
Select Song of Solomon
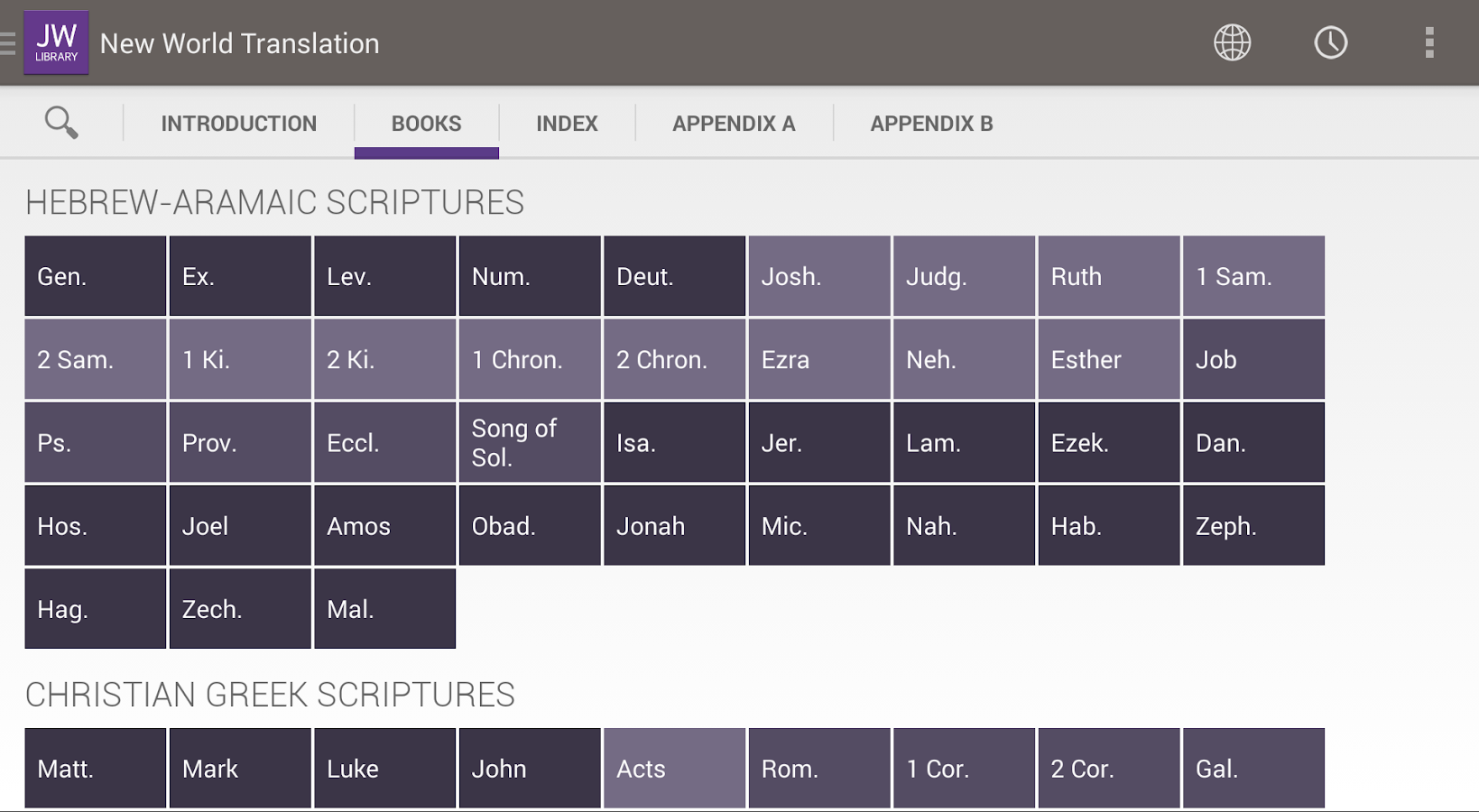coord(530,442)
